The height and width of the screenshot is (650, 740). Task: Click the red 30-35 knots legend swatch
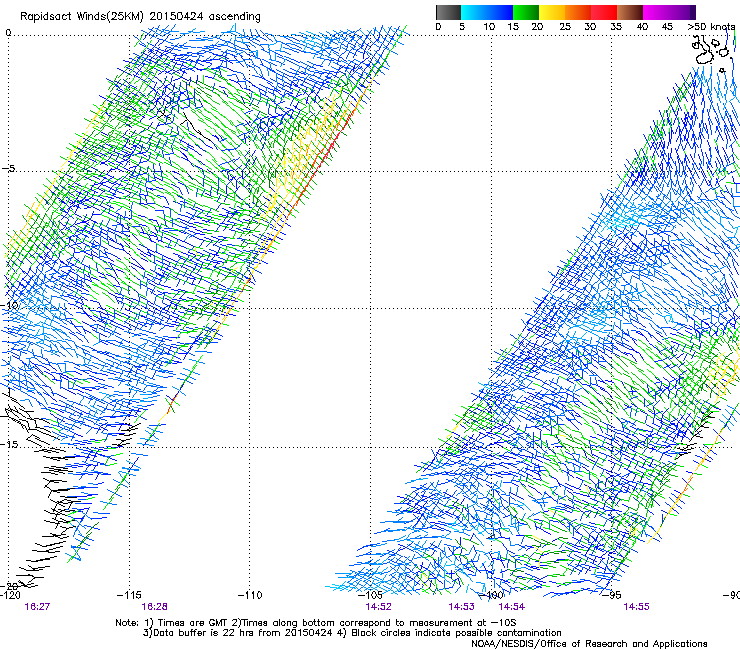click(x=604, y=12)
